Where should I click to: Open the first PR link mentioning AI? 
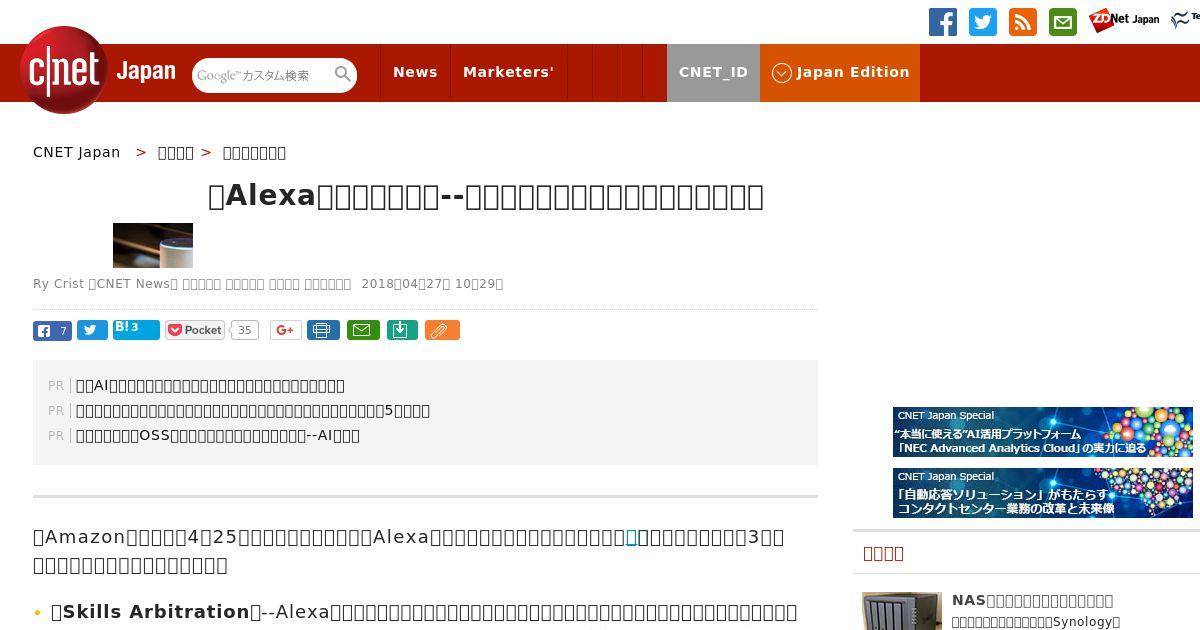pyautogui.click(x=210, y=385)
